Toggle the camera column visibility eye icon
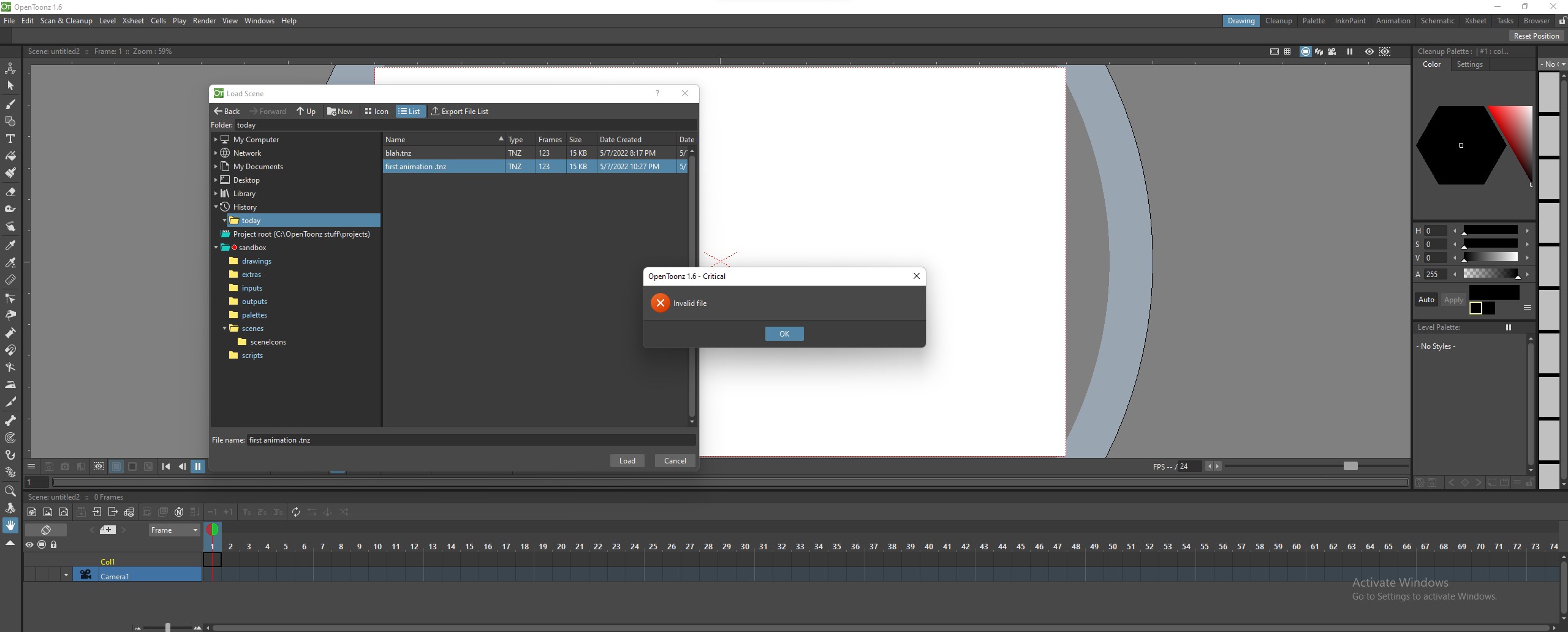Screen dimensions: 1568x632 pyautogui.click(x=29, y=544)
